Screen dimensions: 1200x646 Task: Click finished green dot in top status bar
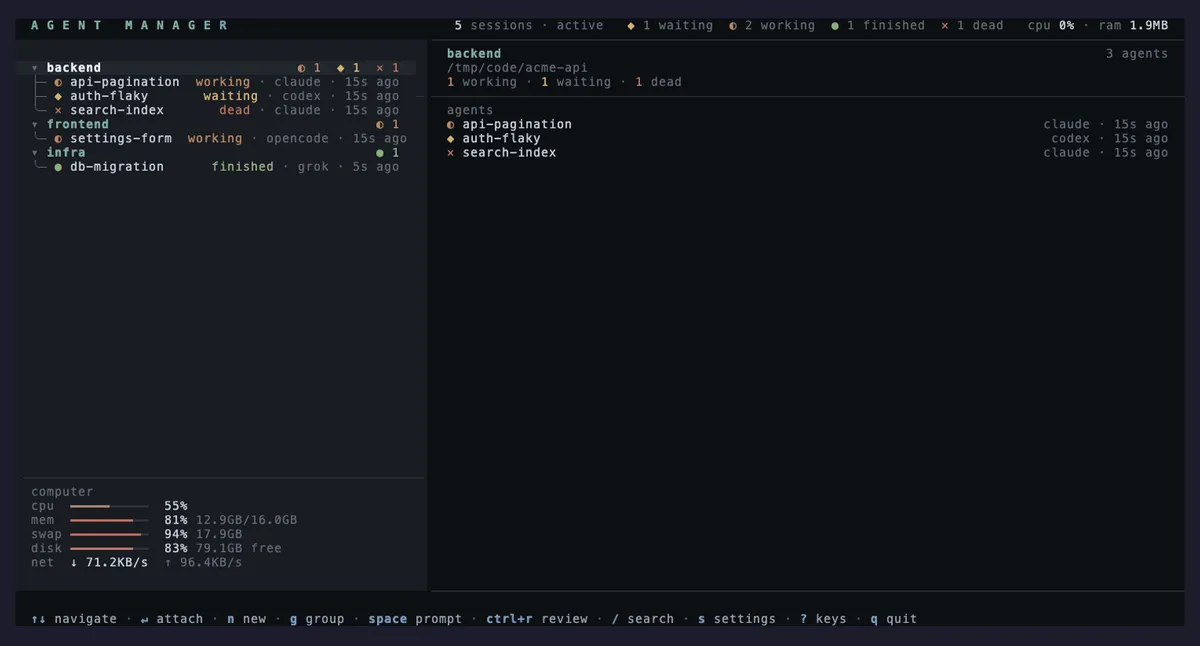point(835,25)
